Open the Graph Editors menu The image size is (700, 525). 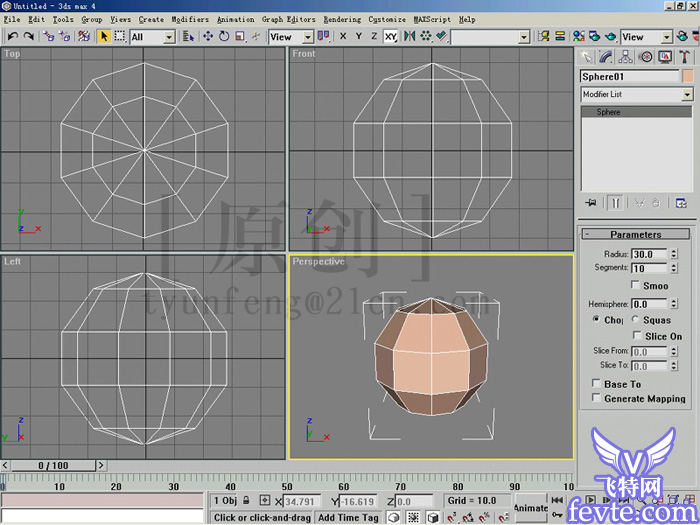click(288, 19)
